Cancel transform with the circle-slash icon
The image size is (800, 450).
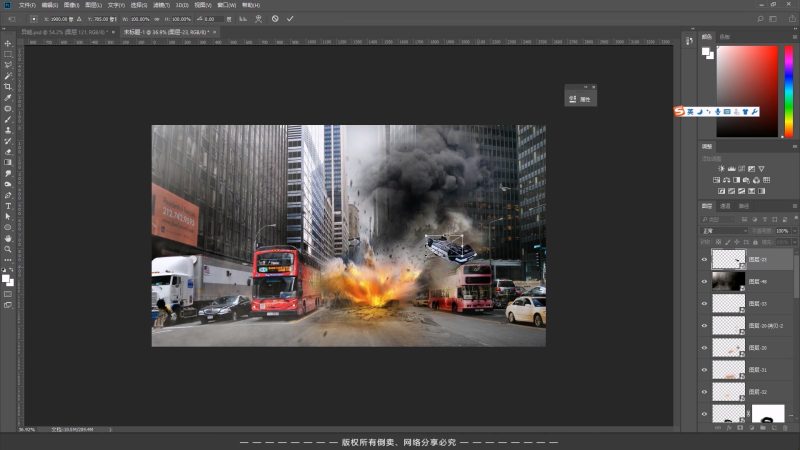(275, 18)
